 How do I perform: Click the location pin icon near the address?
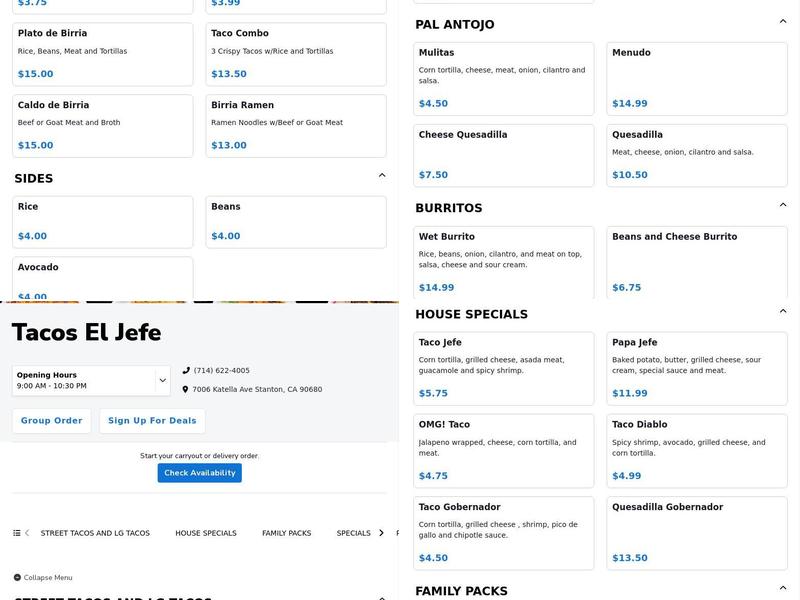tap(185, 389)
